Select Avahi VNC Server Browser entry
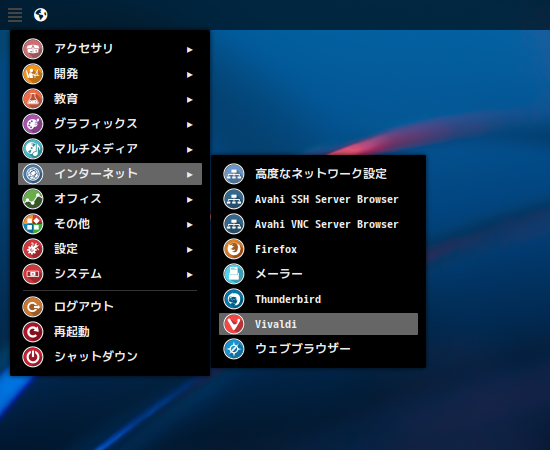Screen dimensions: 550x450 [318, 224]
